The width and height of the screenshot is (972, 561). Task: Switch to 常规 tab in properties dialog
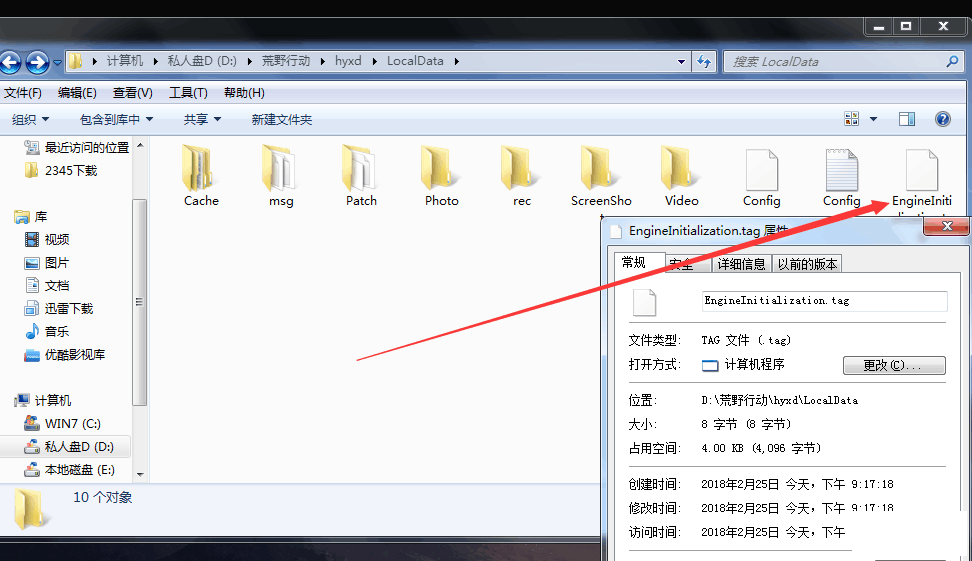point(639,262)
